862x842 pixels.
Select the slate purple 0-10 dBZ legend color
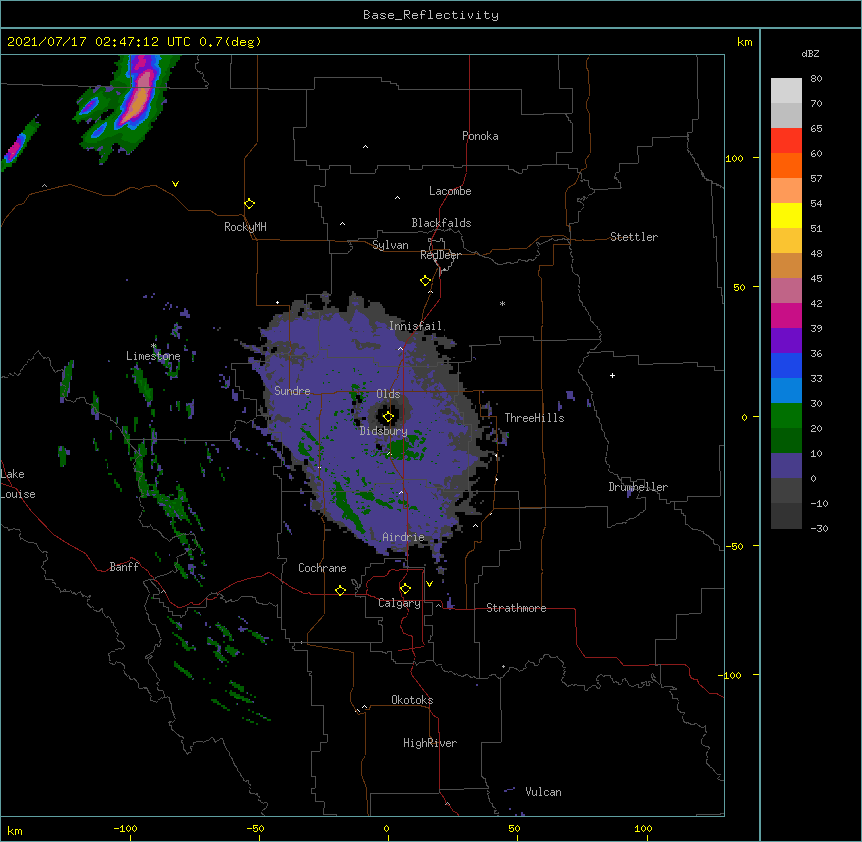click(786, 466)
